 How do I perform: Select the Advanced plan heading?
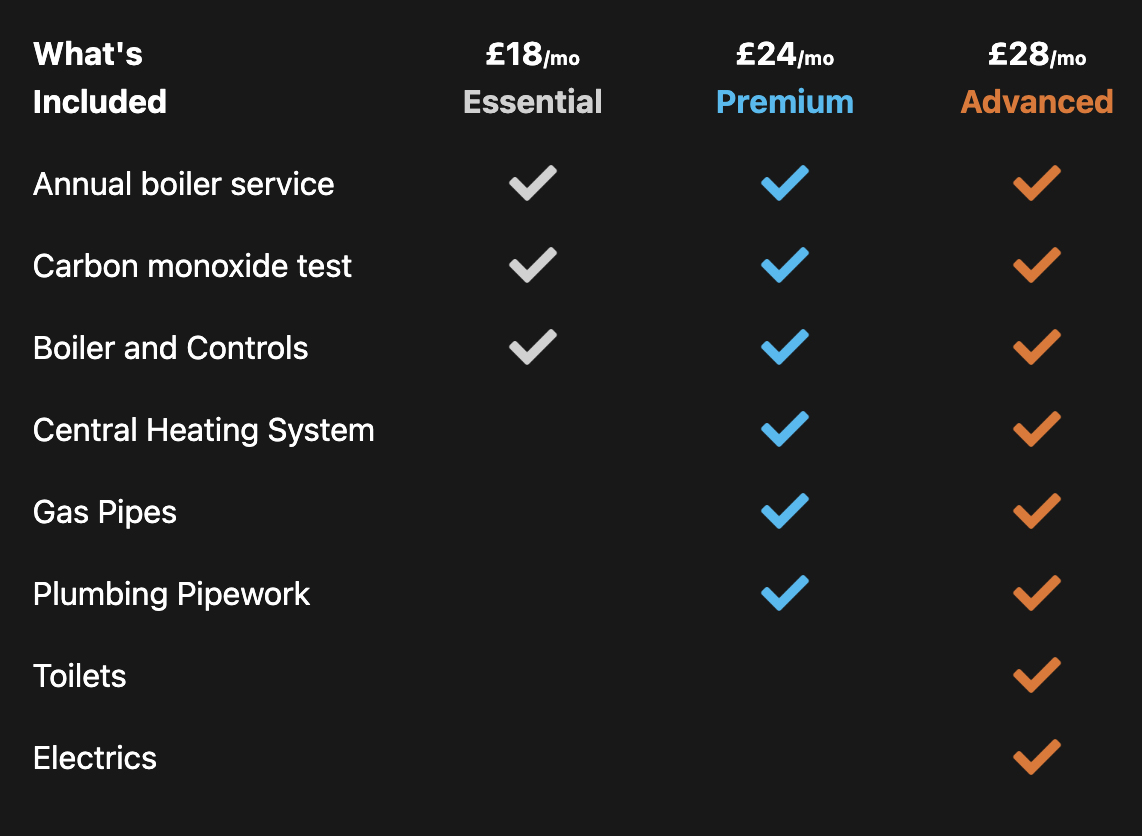click(x=1037, y=102)
